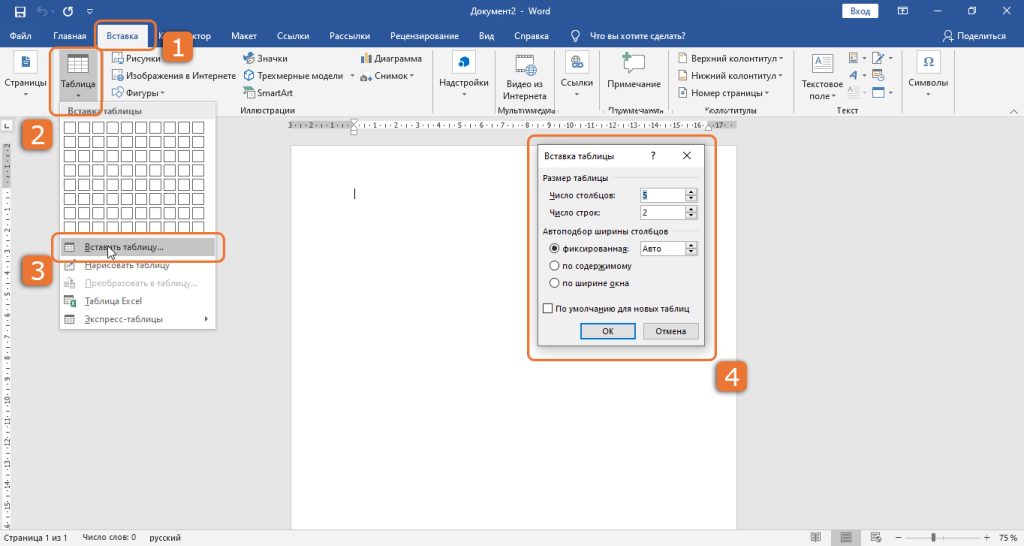
Task: Open the Рассылки tab
Action: (349, 36)
